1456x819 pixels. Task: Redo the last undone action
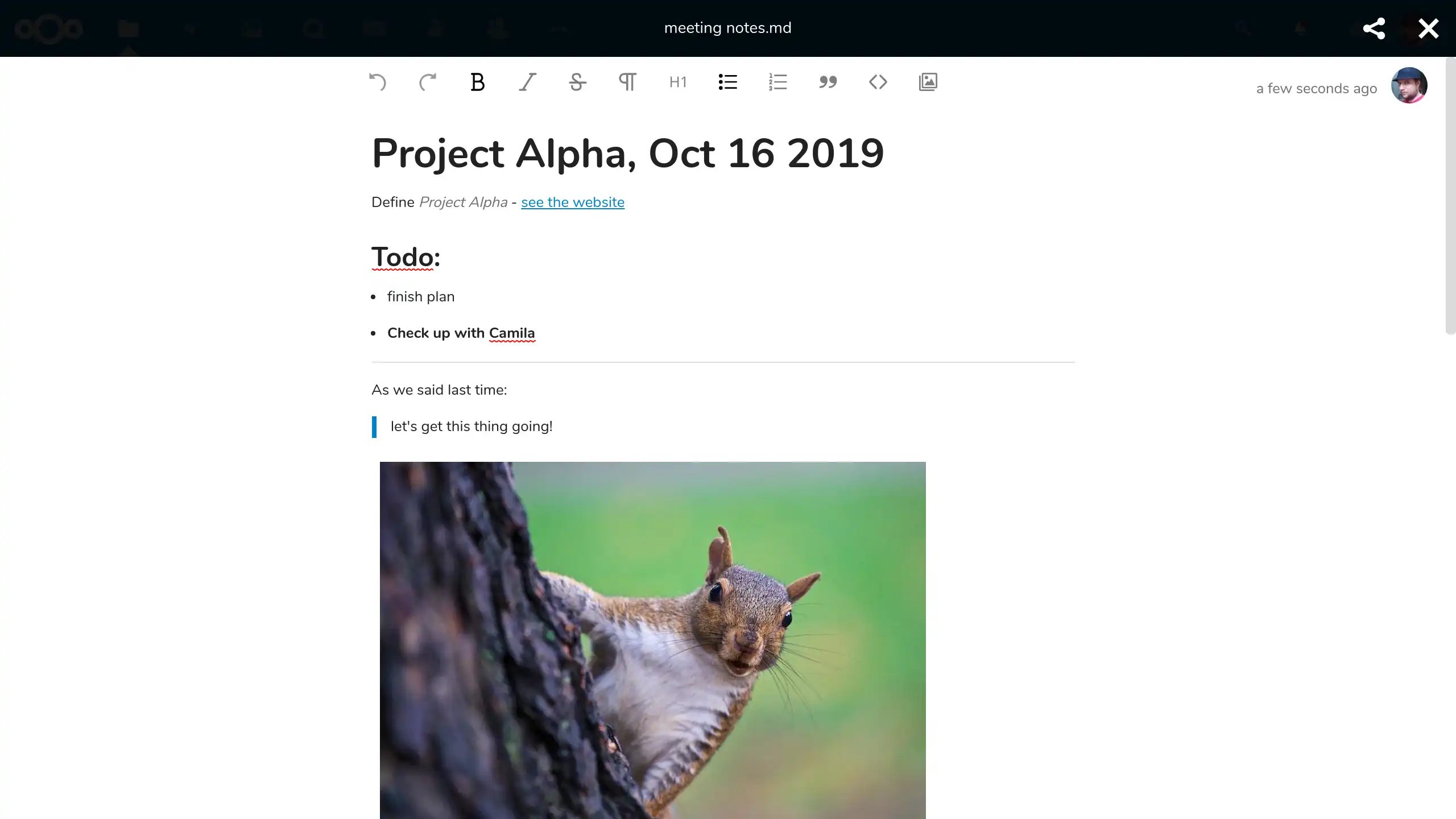point(427,82)
